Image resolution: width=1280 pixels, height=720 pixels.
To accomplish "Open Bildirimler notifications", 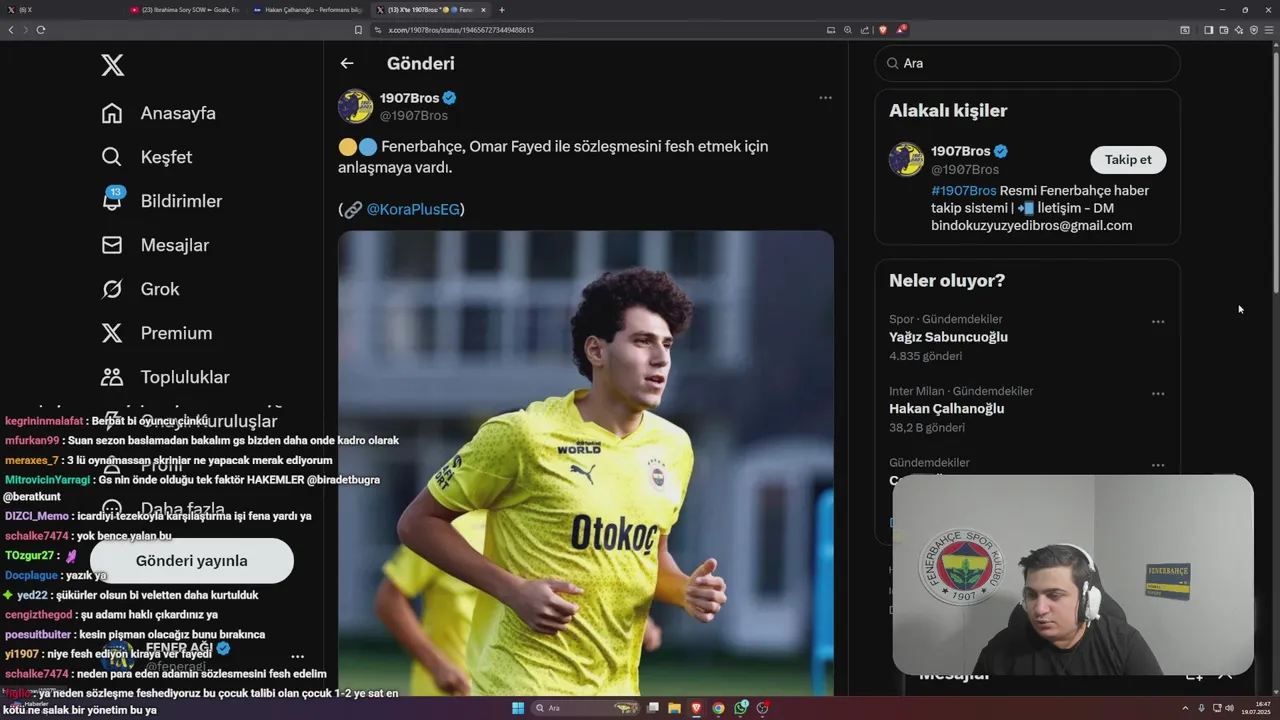I will [181, 201].
